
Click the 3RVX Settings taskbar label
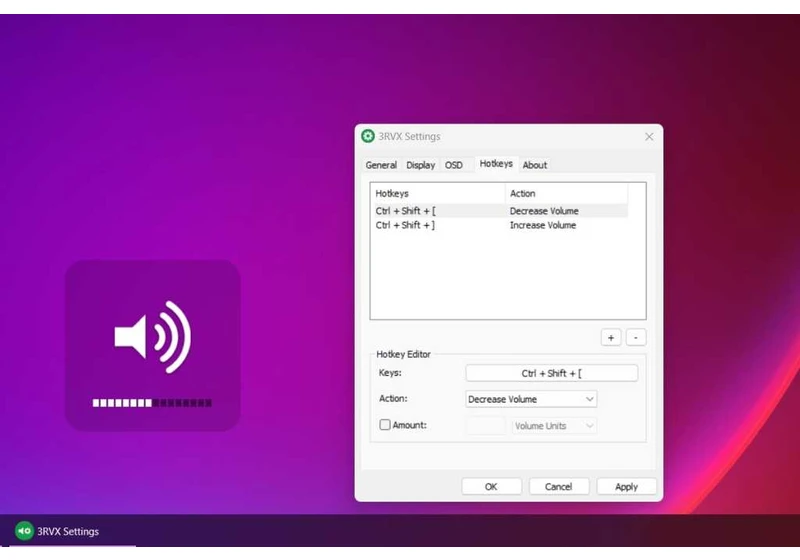point(68,531)
